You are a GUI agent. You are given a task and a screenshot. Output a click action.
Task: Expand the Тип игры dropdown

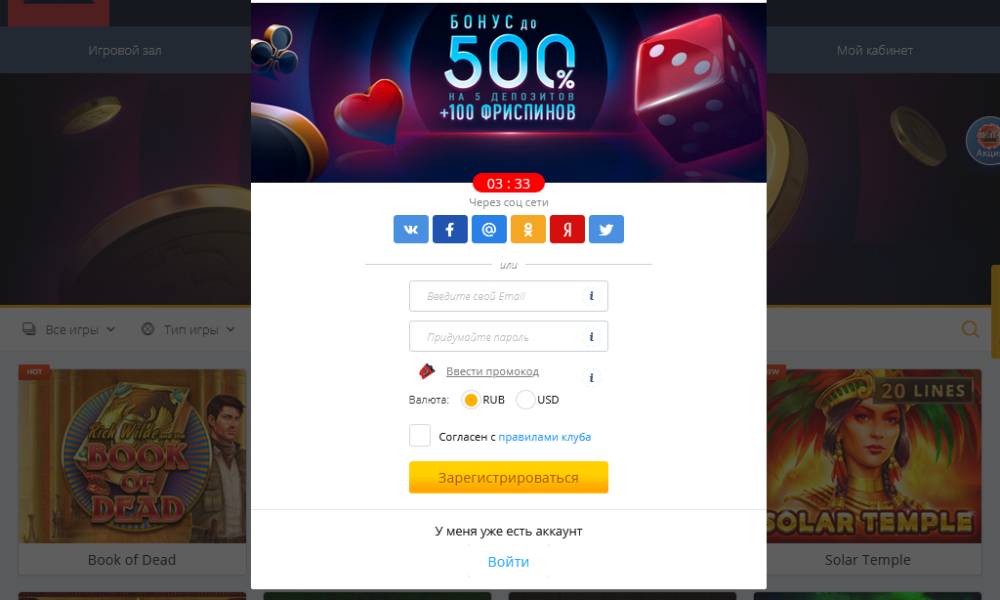point(188,330)
